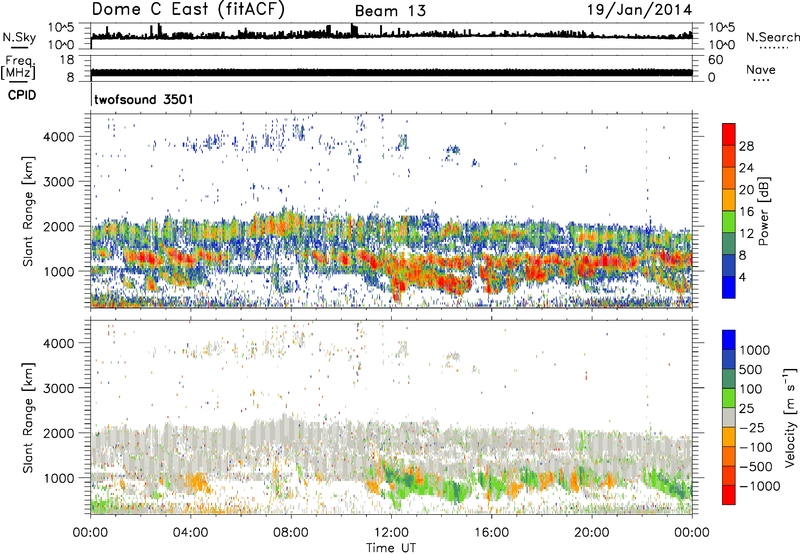This screenshot has height=554, width=800.
Task: Click the 'CPID' label
Action: (22, 95)
